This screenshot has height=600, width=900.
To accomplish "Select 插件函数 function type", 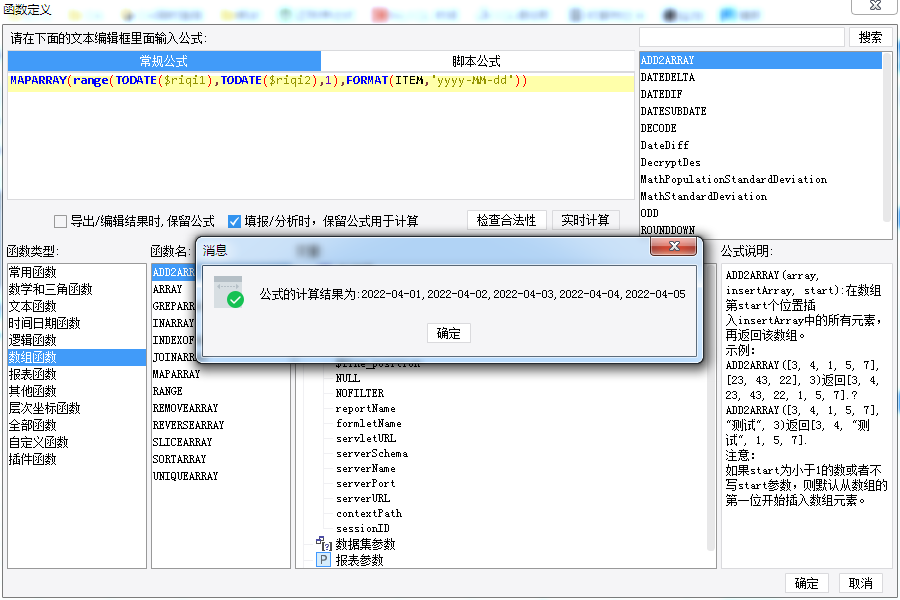I will click(x=77, y=459).
